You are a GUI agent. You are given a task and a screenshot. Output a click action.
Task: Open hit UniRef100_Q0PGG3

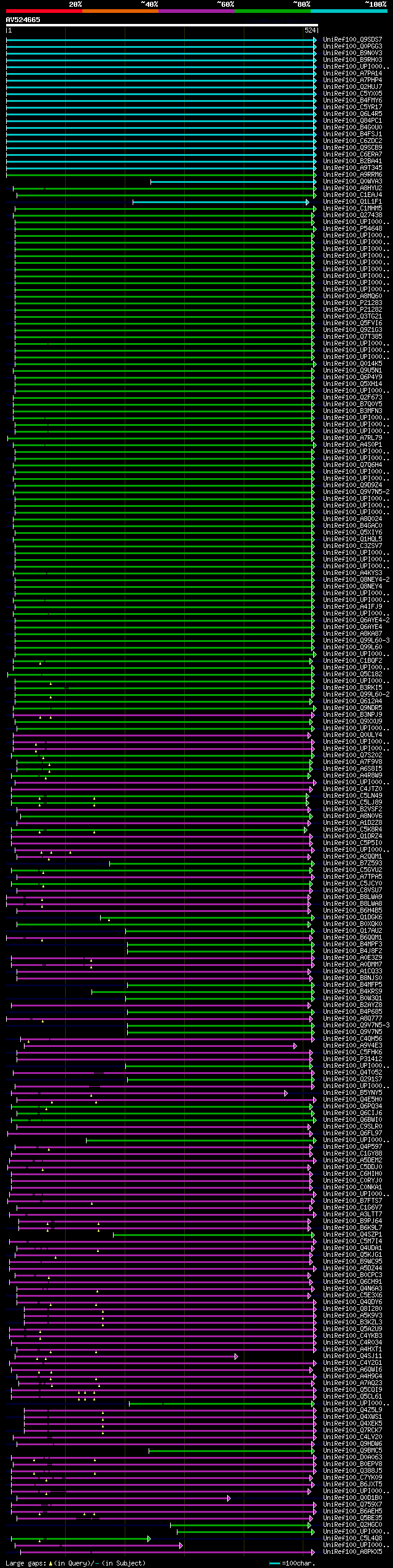click(352, 47)
